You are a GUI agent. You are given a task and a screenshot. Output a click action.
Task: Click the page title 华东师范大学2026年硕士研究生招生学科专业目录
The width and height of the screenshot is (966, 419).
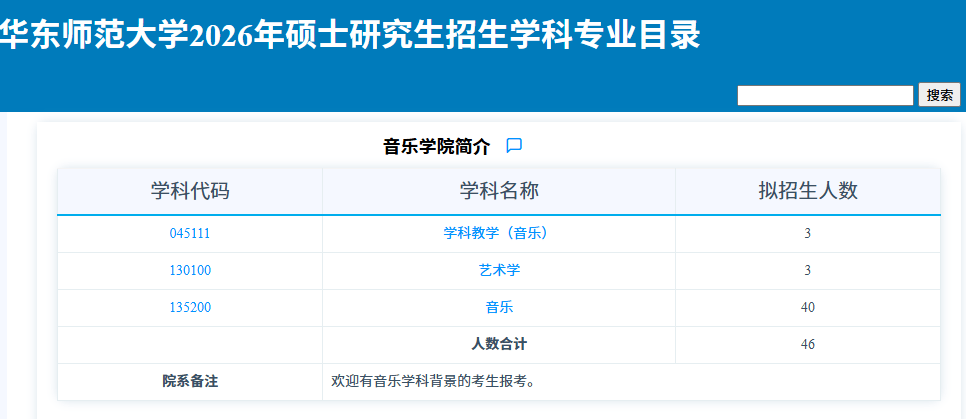(x=351, y=35)
